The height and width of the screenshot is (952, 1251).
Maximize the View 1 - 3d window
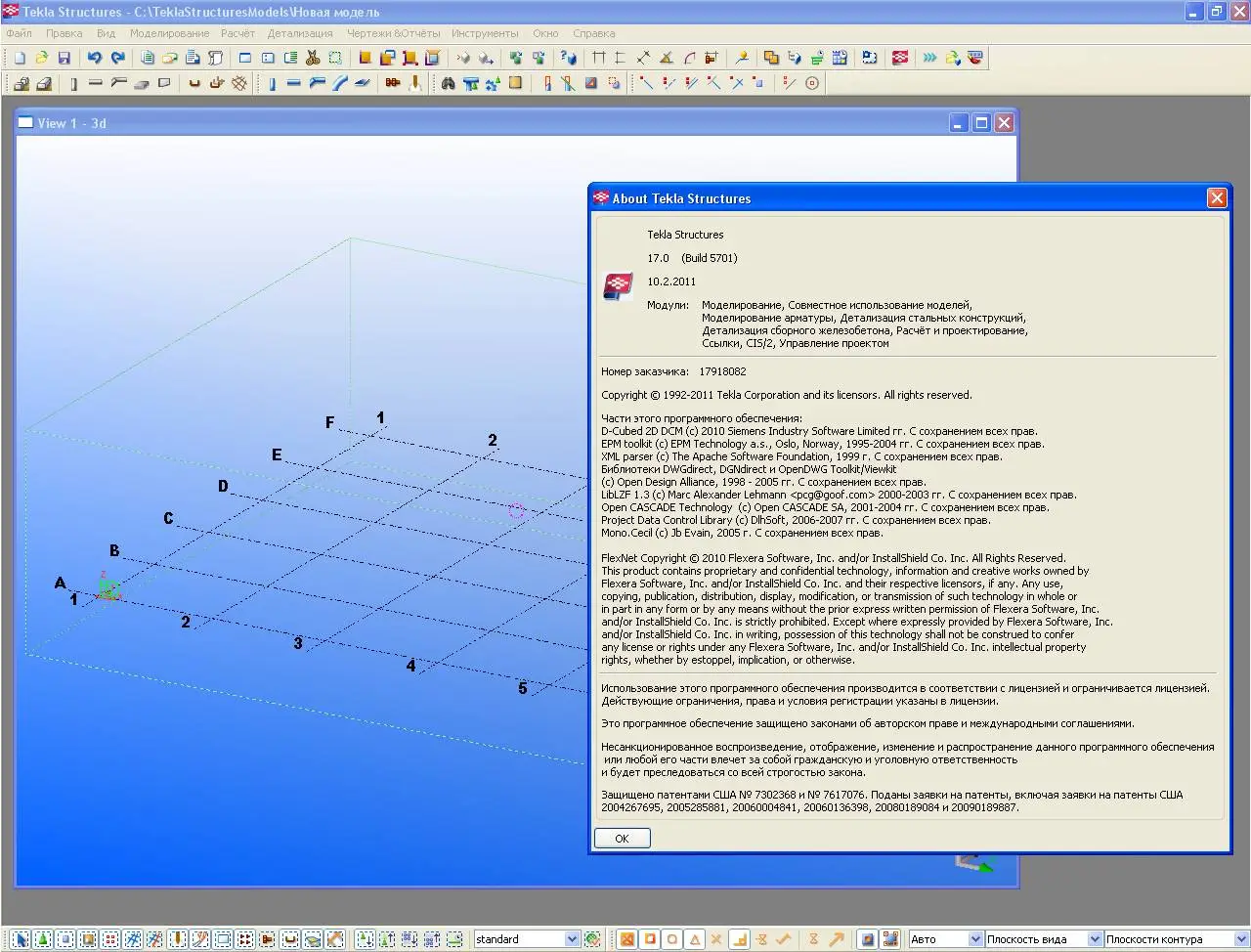click(981, 123)
